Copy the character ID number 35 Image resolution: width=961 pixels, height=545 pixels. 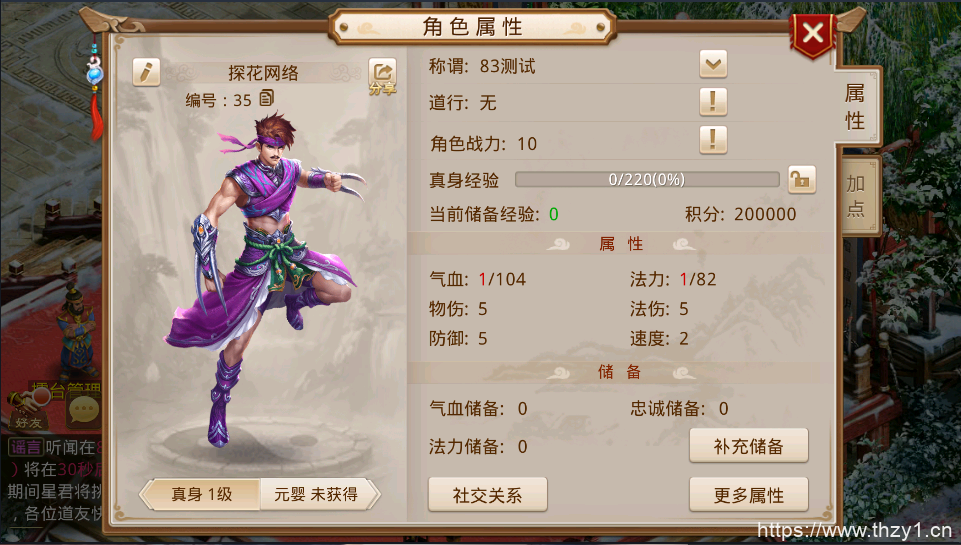[x=267, y=98]
